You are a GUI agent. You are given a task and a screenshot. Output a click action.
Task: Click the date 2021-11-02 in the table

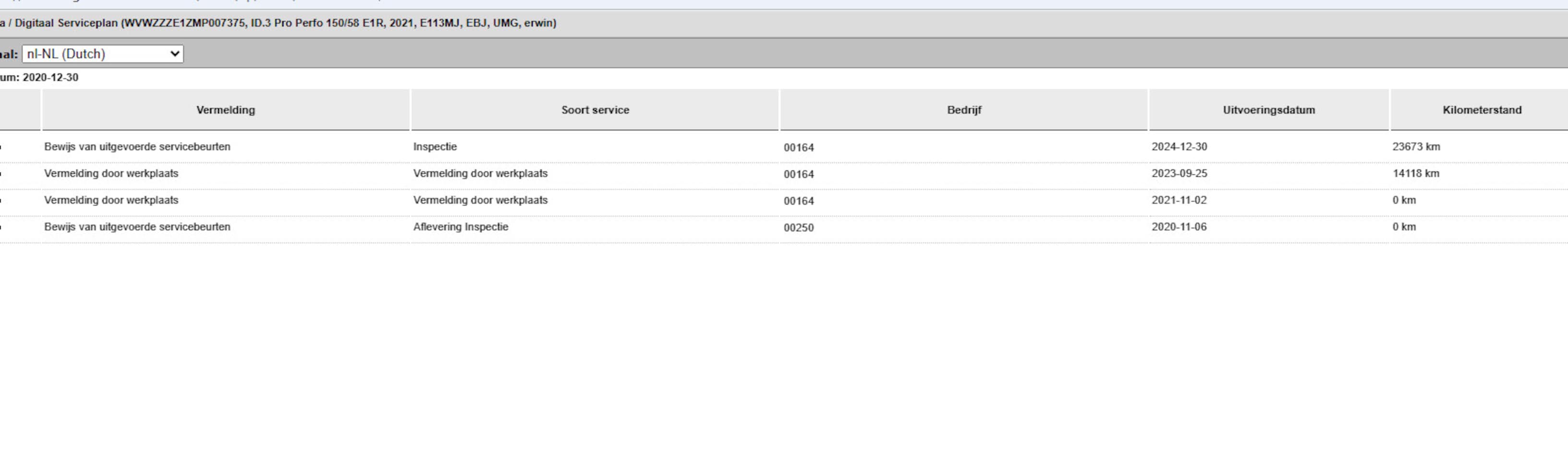[x=1179, y=200]
